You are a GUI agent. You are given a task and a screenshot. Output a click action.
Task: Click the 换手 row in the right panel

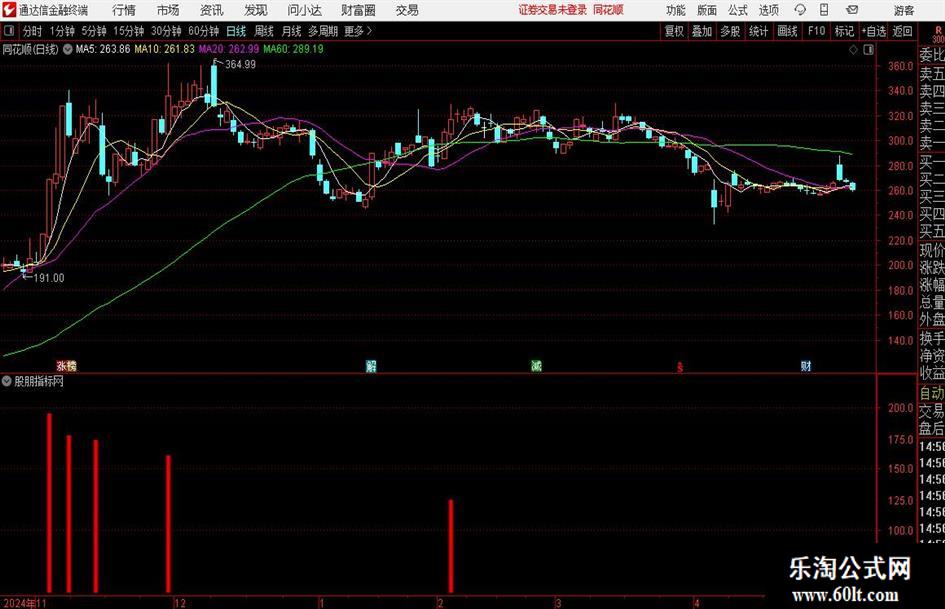point(932,339)
